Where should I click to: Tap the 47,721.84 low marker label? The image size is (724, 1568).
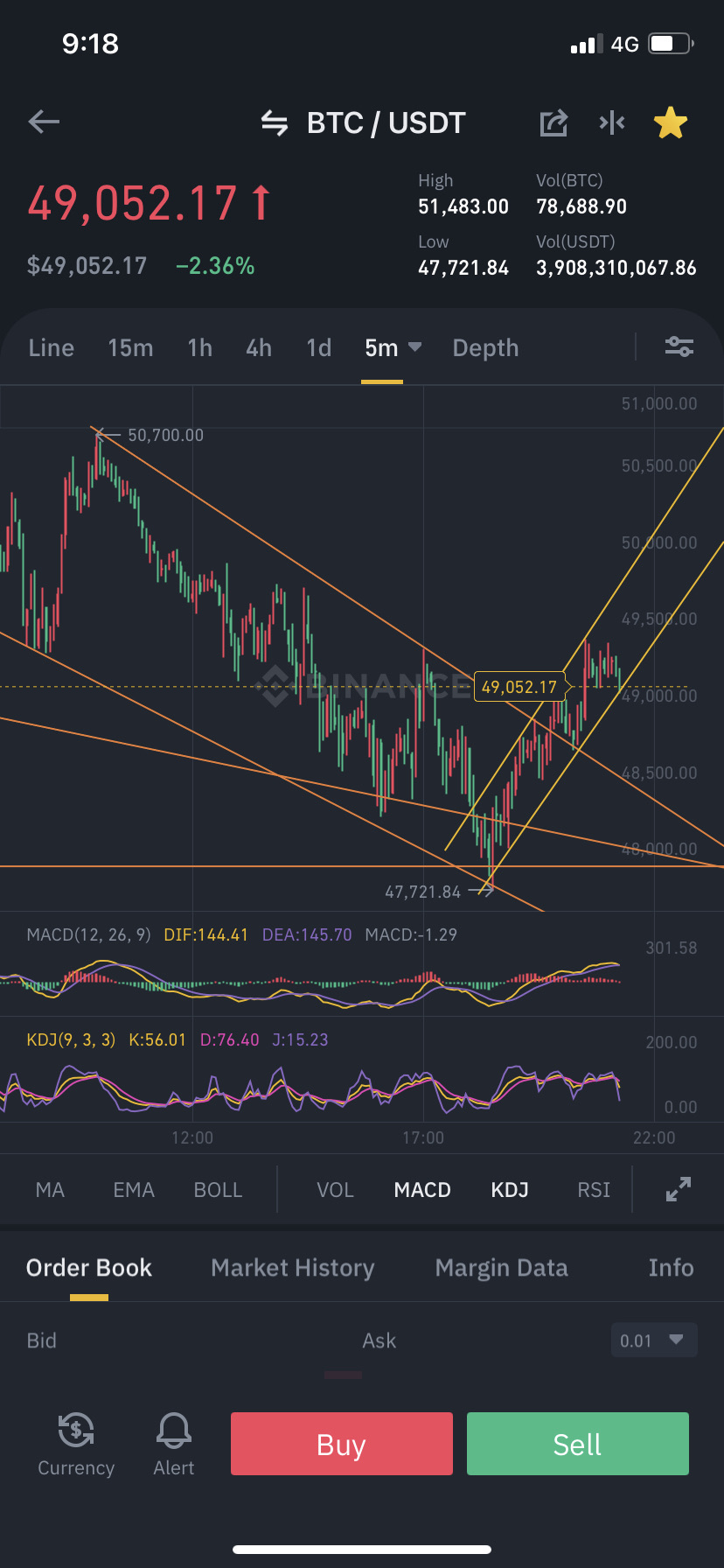[423, 892]
